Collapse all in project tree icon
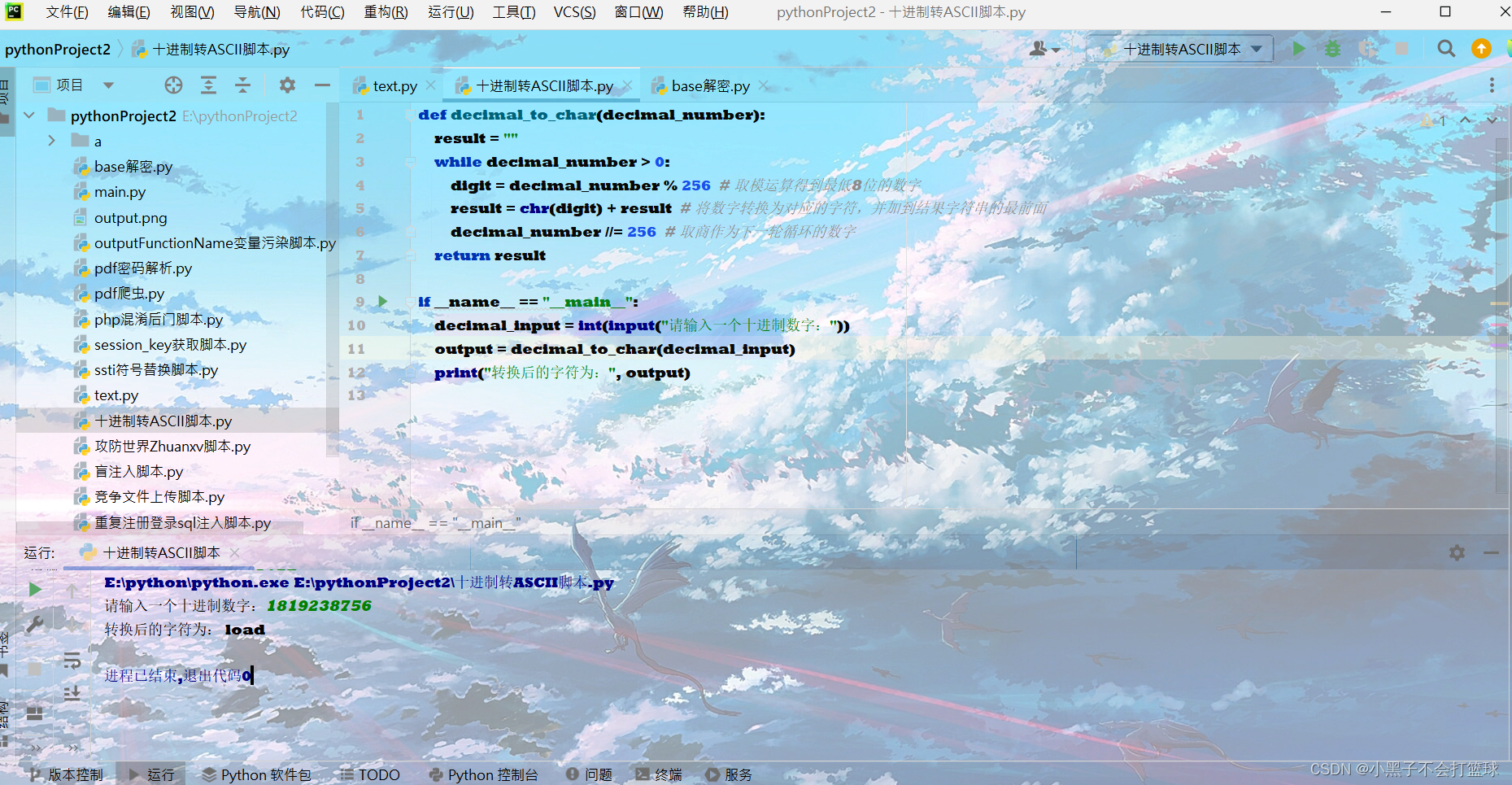1512x785 pixels. [243, 85]
